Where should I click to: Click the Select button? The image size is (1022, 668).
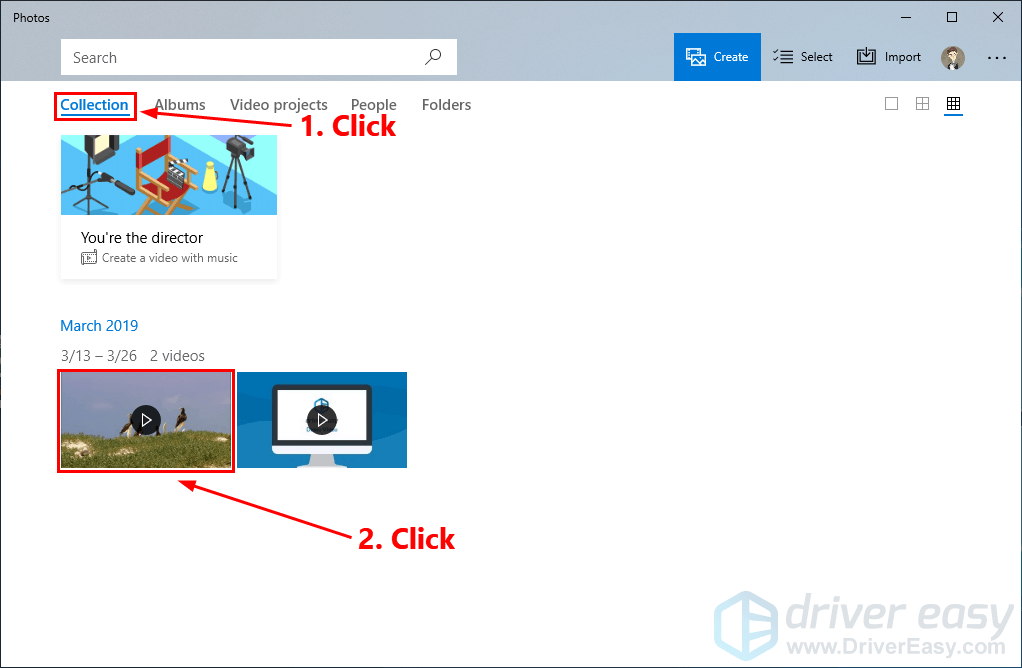(x=803, y=57)
